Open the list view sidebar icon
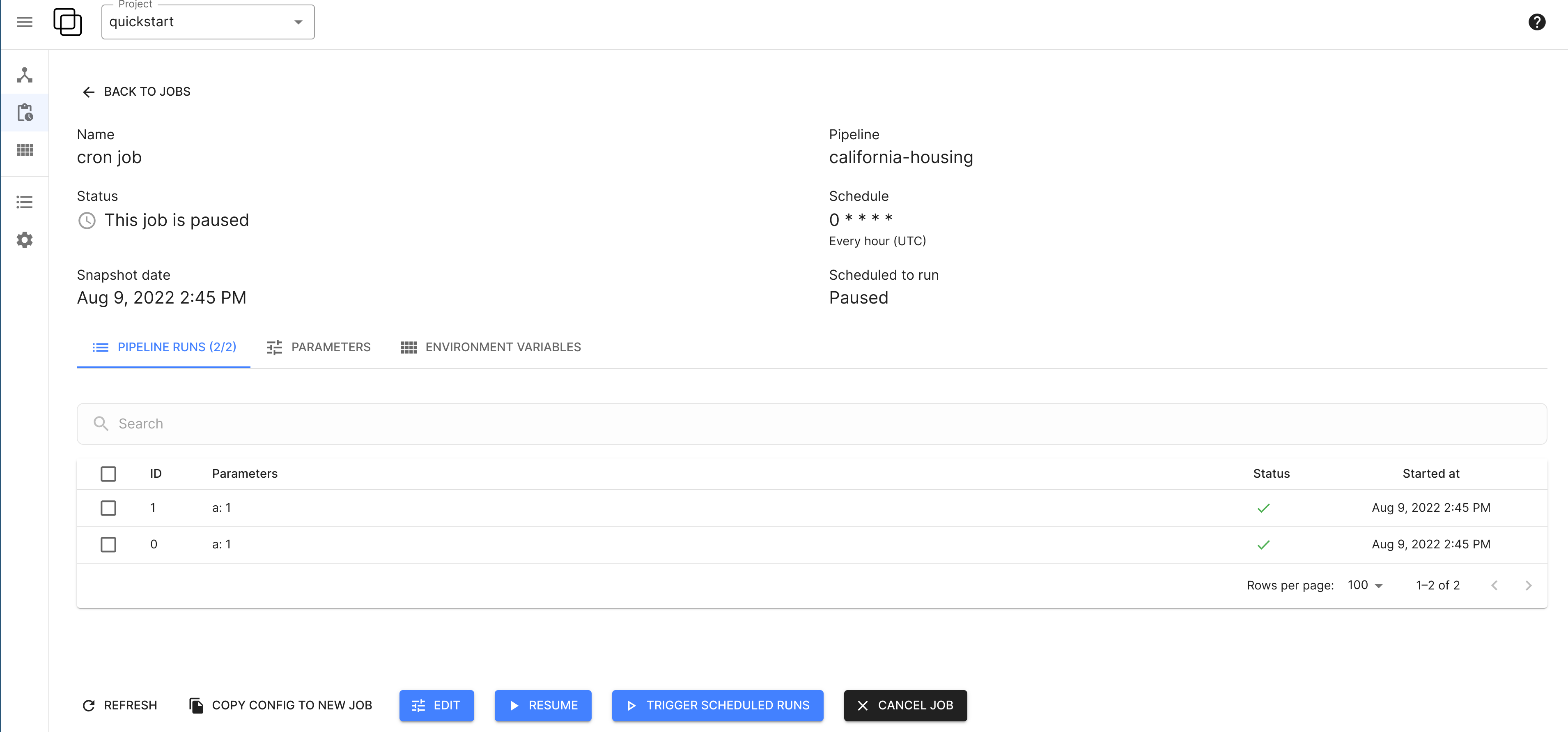This screenshot has height=732, width=1568. coord(24,202)
